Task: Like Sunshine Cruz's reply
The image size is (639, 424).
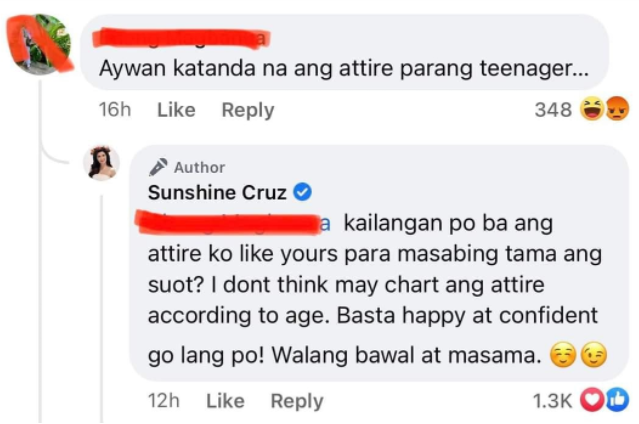Action: [225, 400]
